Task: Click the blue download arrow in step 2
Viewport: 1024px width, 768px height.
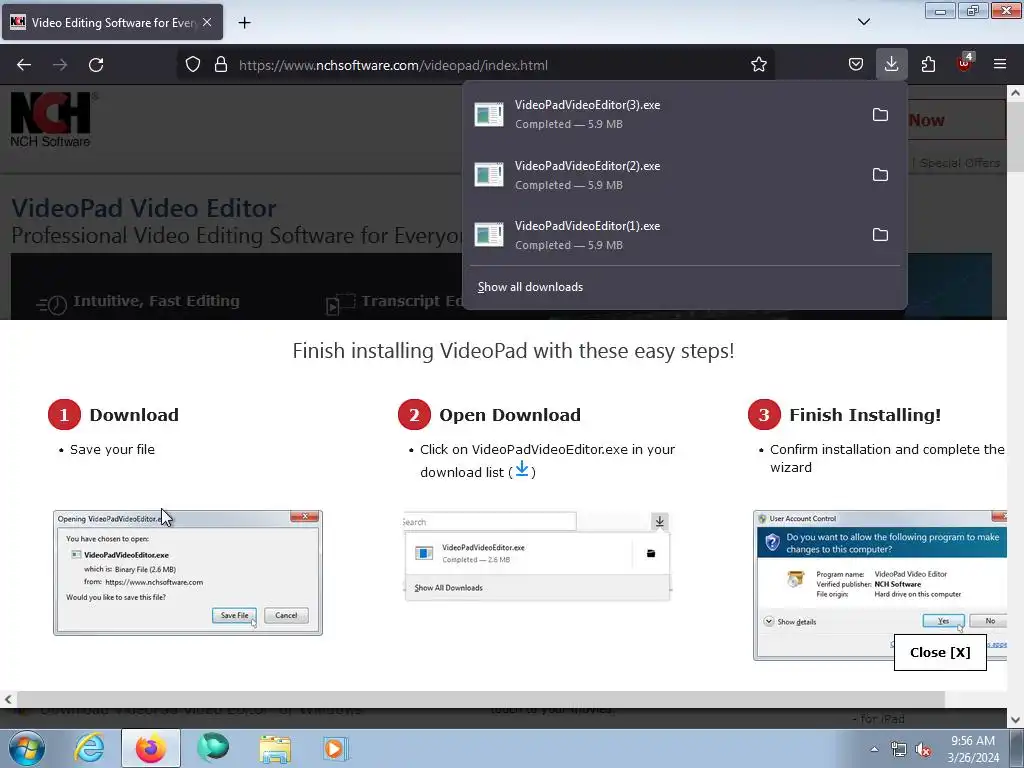Action: (522, 469)
